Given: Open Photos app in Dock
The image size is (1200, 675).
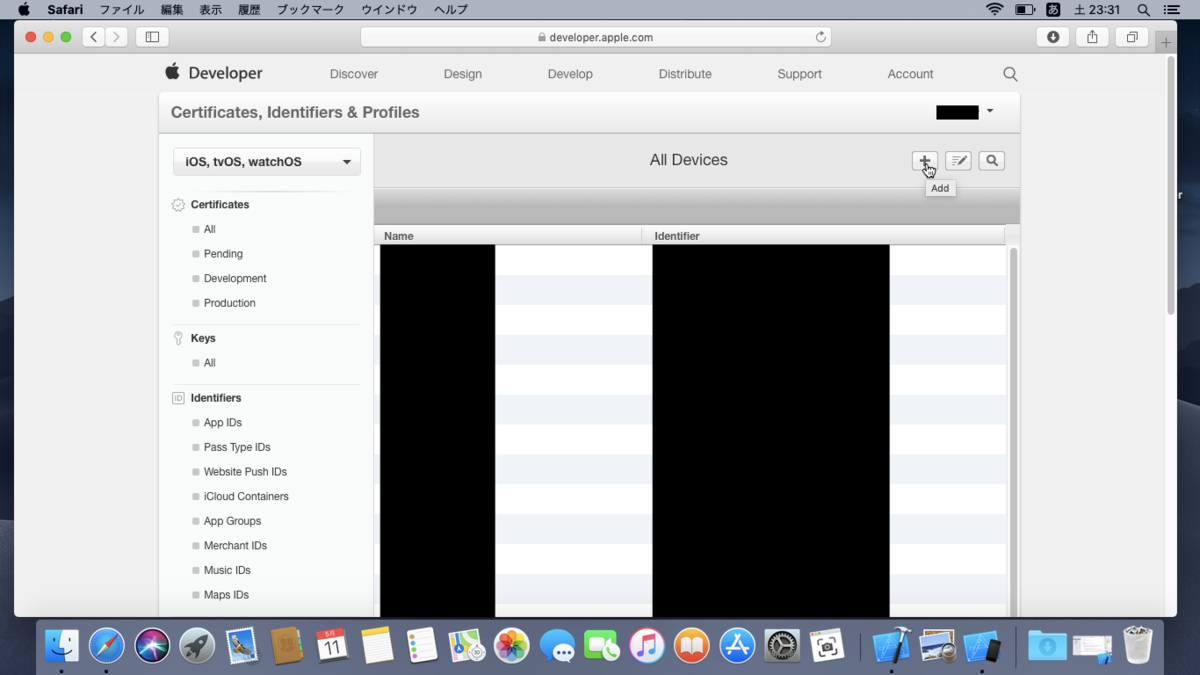Looking at the screenshot, I should (512, 646).
